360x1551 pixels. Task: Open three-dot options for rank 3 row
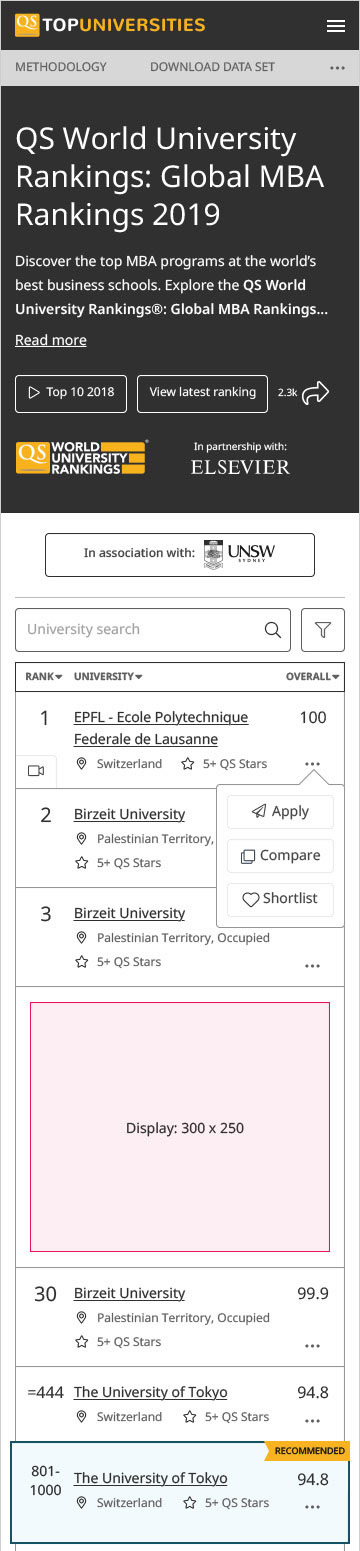click(312, 966)
